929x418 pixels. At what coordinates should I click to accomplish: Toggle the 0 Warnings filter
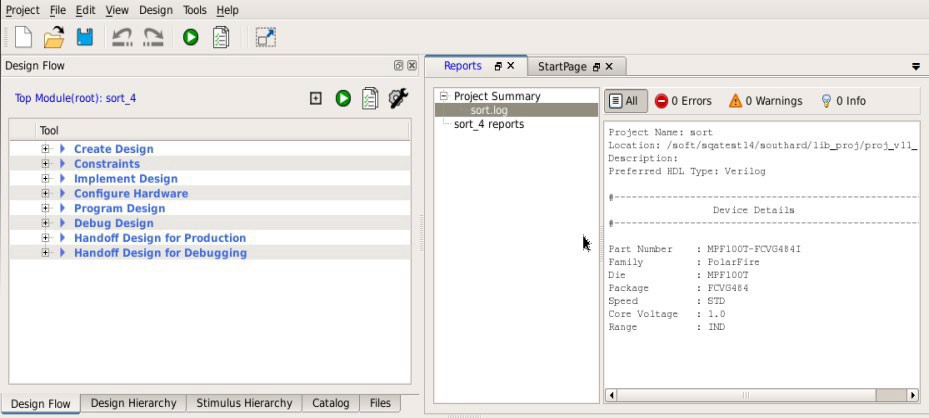tap(765, 101)
